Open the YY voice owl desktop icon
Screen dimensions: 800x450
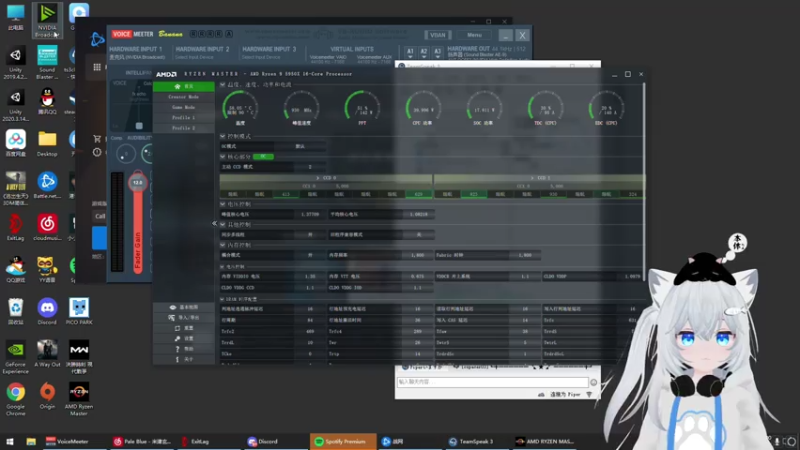[47, 269]
